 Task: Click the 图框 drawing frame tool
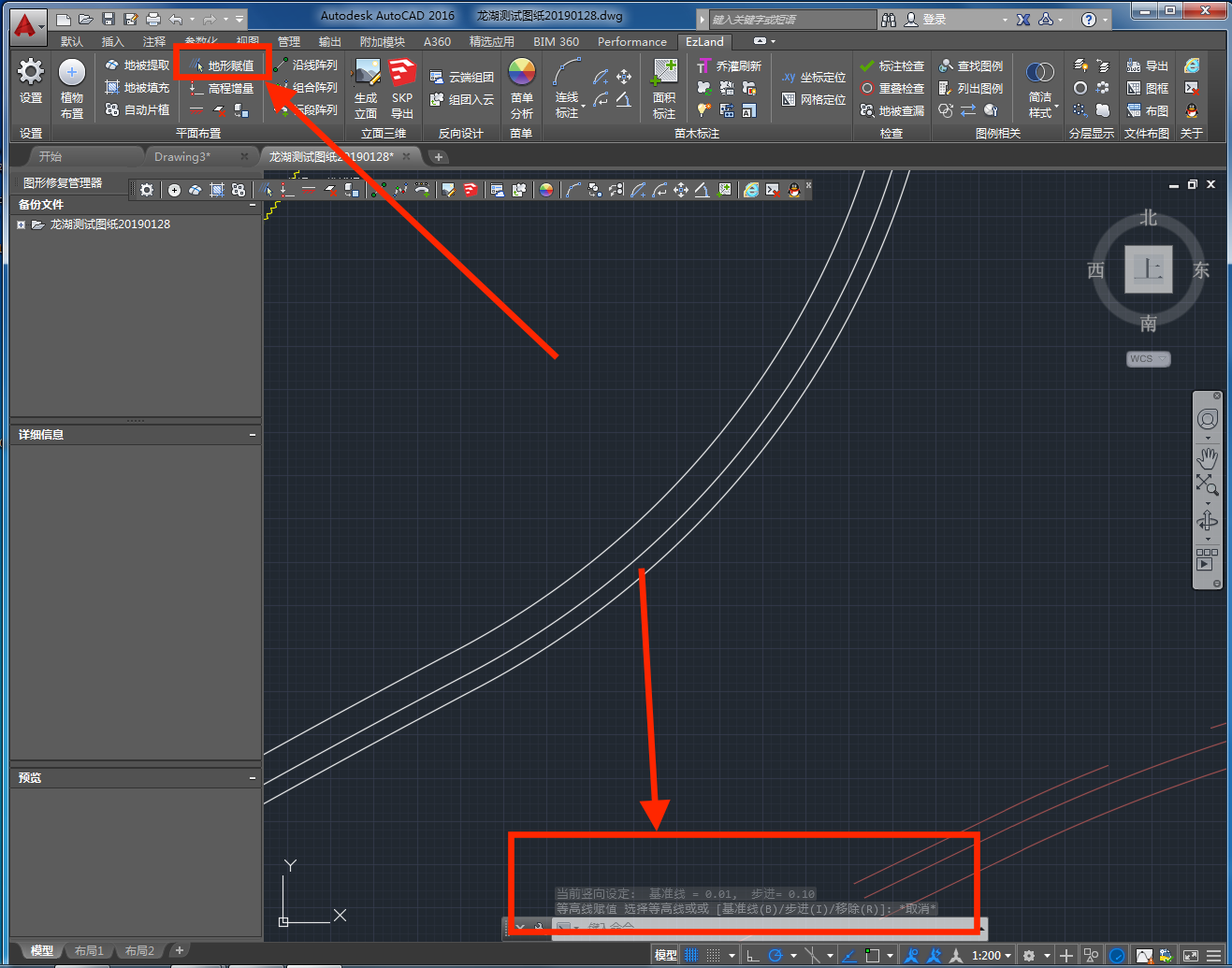1148,88
